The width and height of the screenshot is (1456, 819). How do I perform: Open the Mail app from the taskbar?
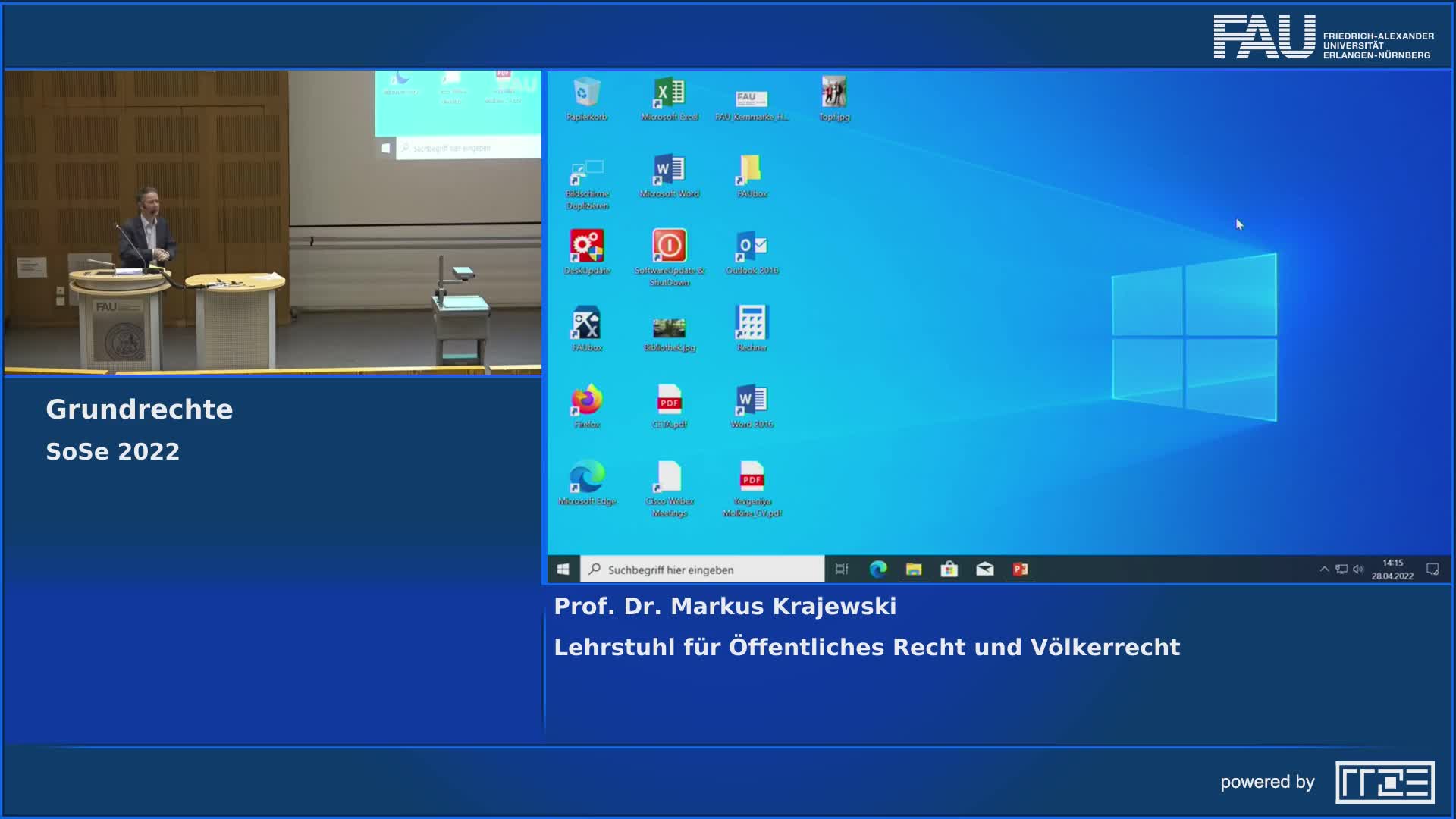[985, 568]
